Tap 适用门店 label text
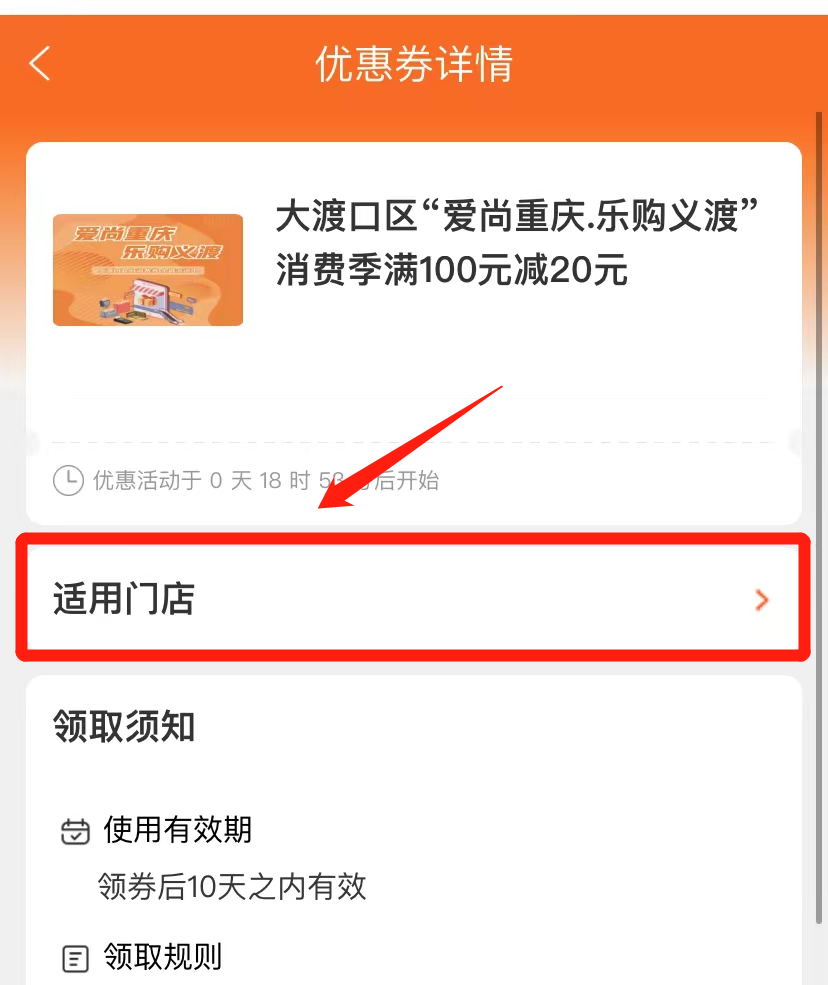The image size is (828, 985). click(x=124, y=598)
